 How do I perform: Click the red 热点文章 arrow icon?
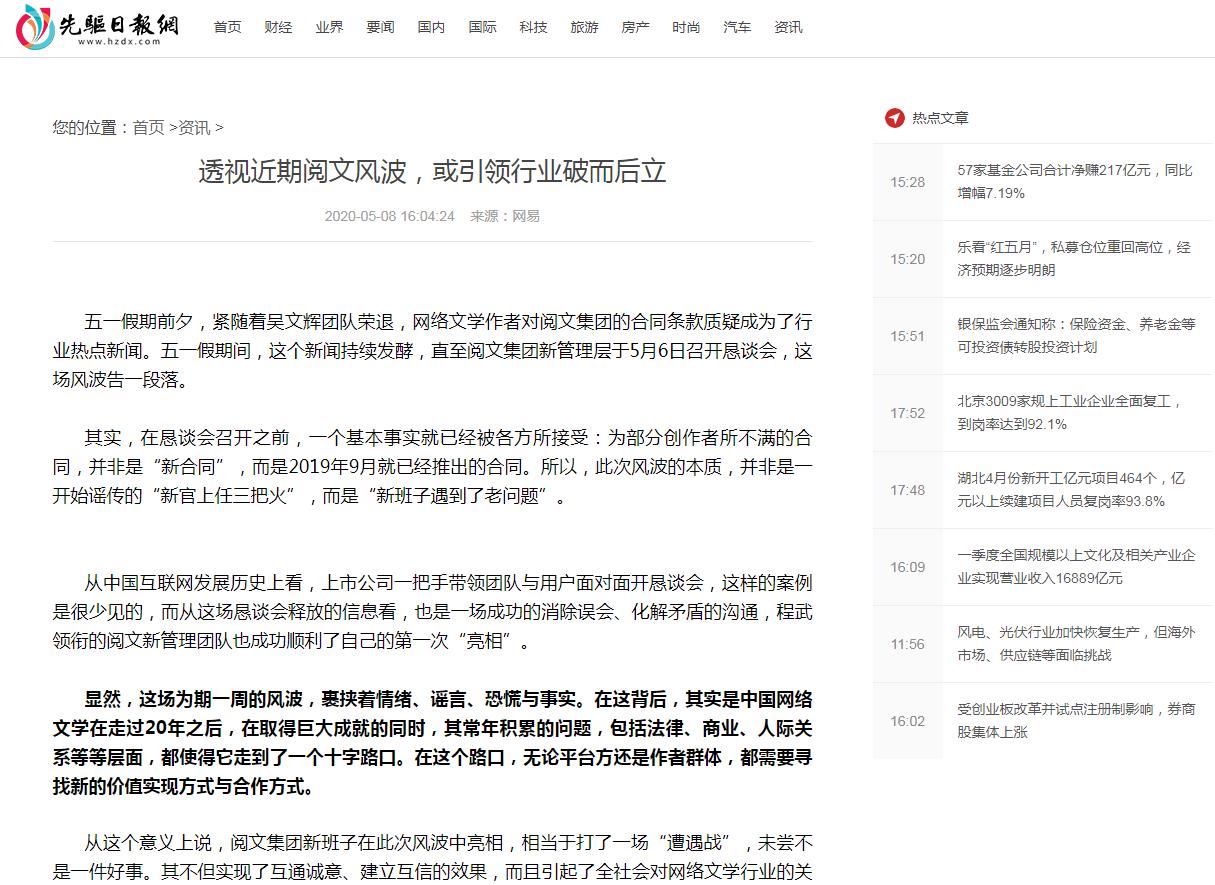tap(894, 118)
